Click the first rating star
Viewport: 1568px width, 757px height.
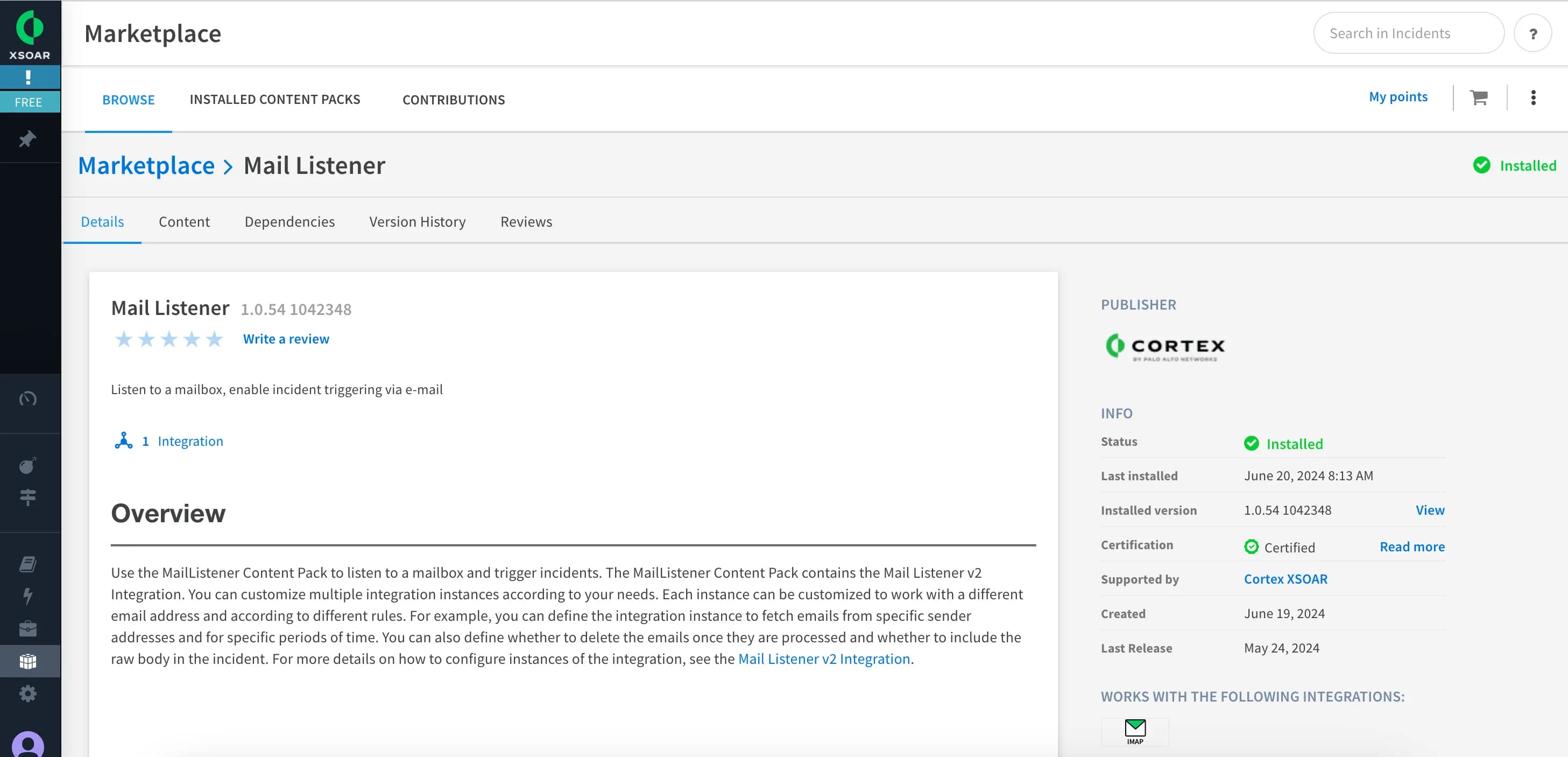[x=124, y=339]
